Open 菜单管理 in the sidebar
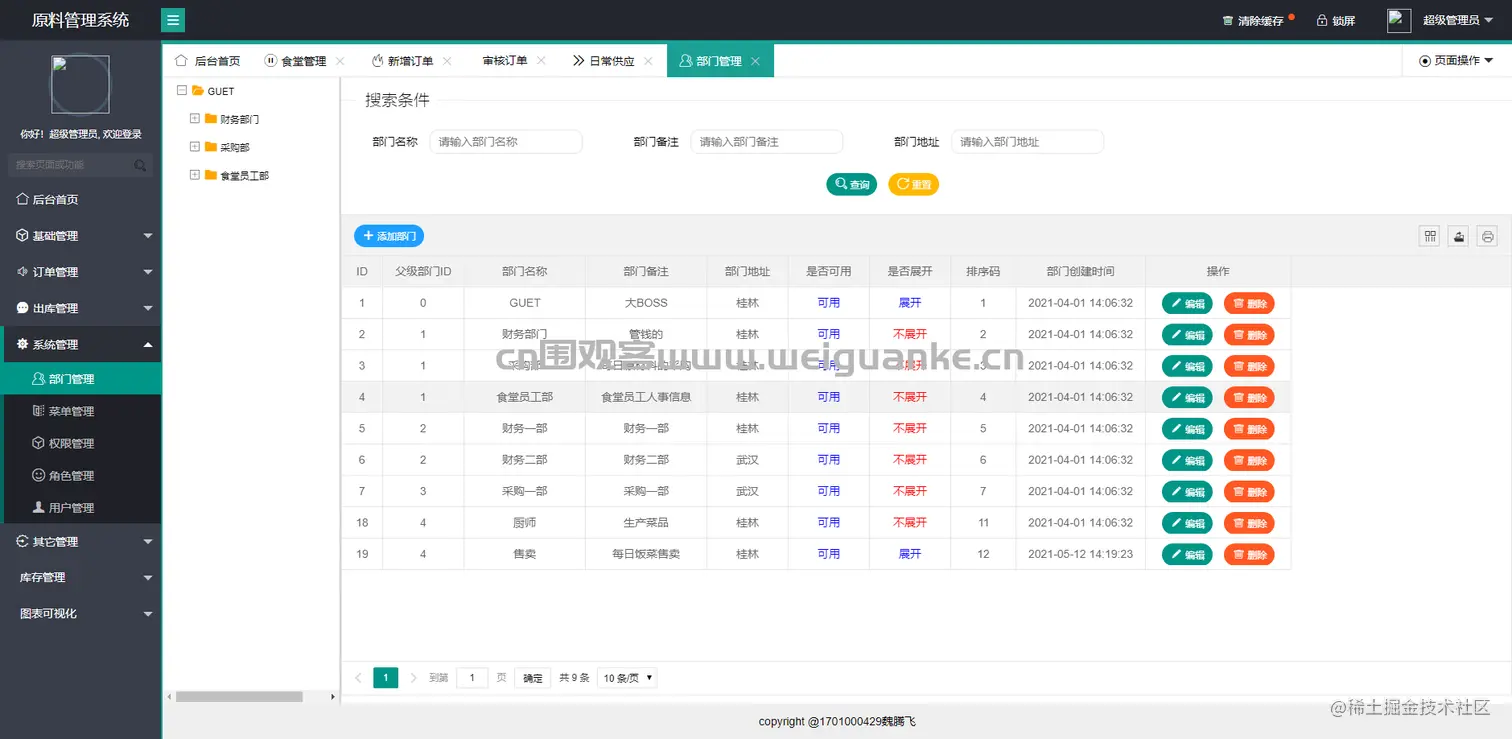The width and height of the screenshot is (1512, 739). coord(81,411)
